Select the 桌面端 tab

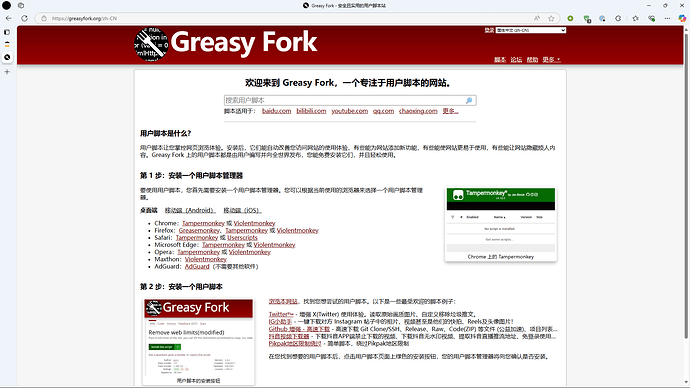149,210
